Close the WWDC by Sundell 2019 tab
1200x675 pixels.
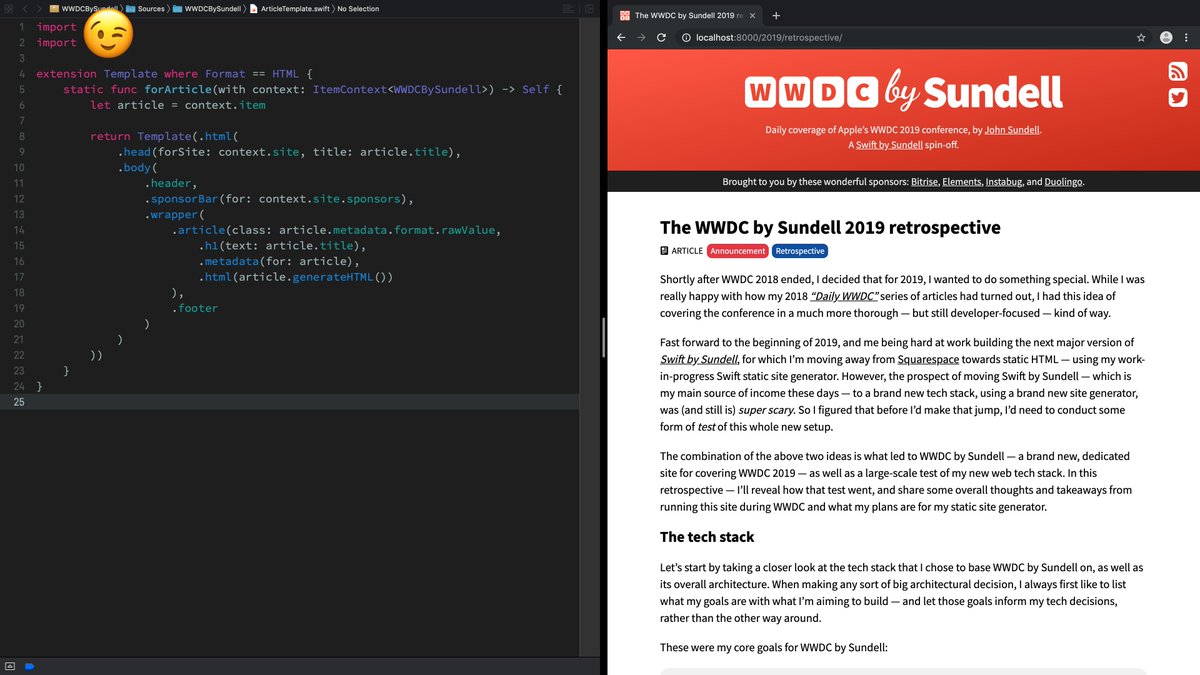[x=751, y=16]
